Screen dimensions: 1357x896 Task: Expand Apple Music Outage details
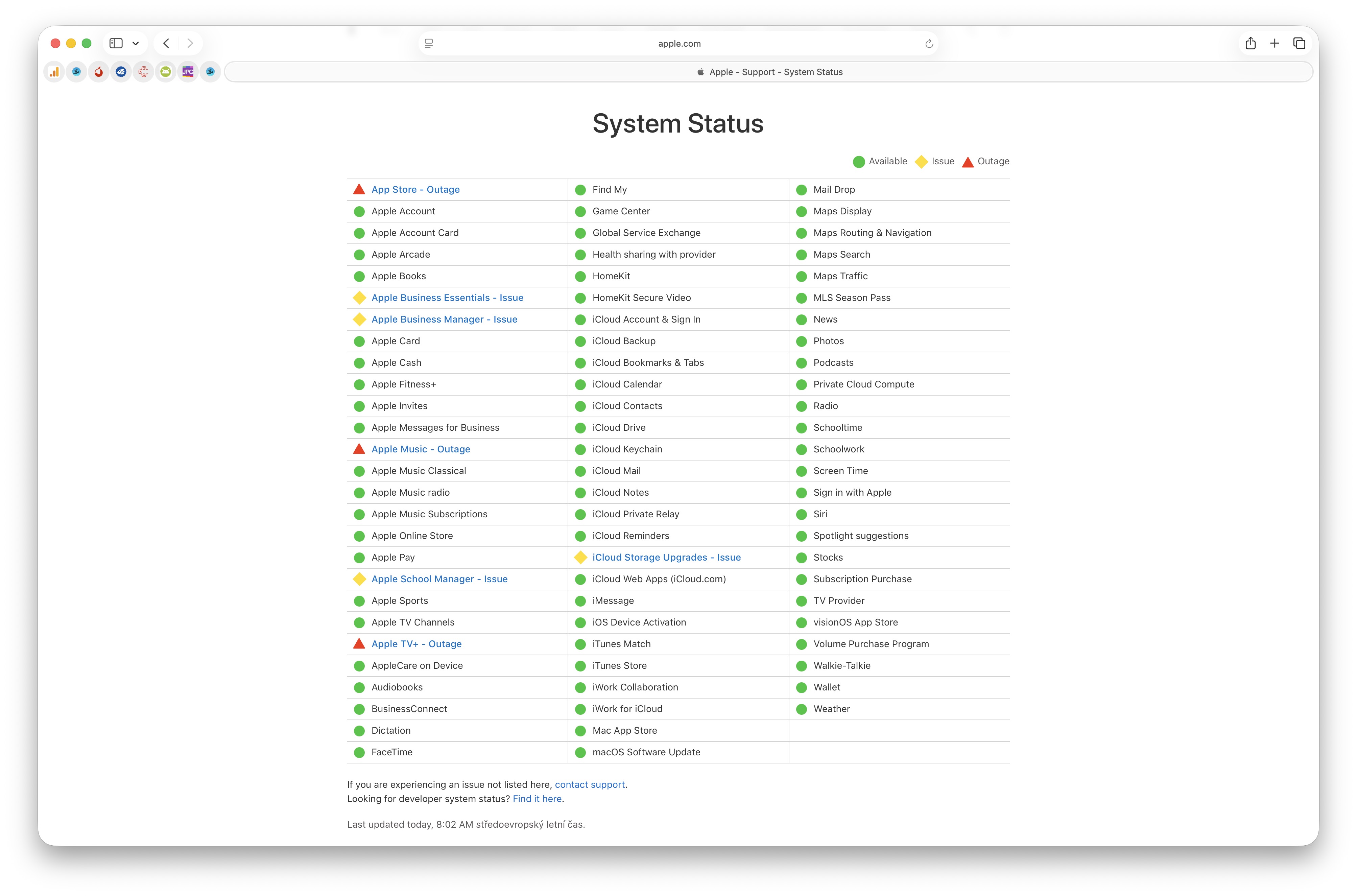point(421,449)
